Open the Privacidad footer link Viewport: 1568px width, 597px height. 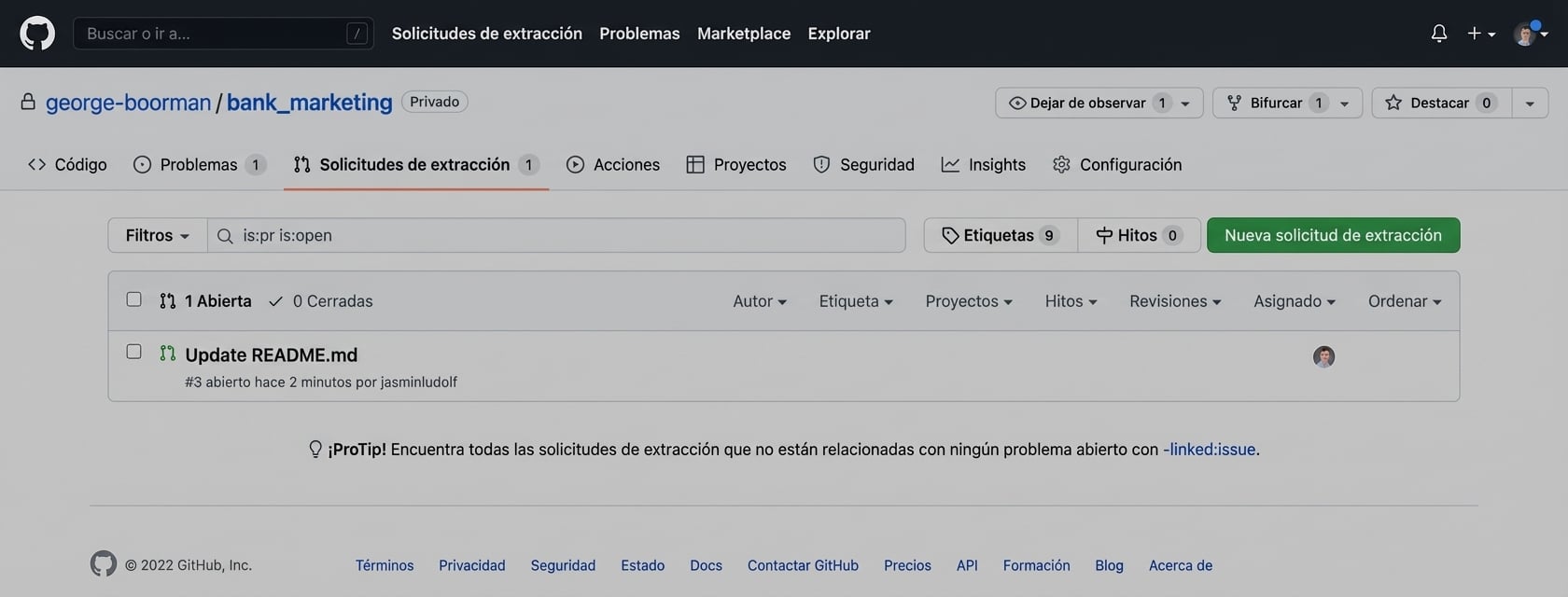[472, 565]
